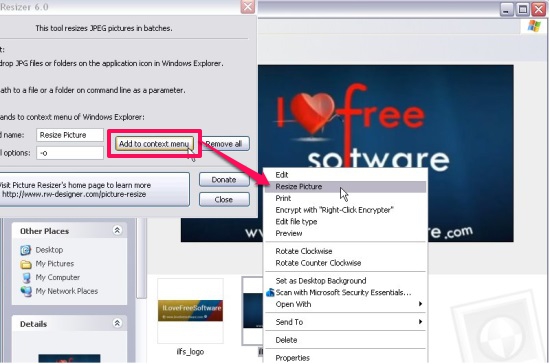
Task: Expand the Send To submenu arrow
Action: (420, 322)
